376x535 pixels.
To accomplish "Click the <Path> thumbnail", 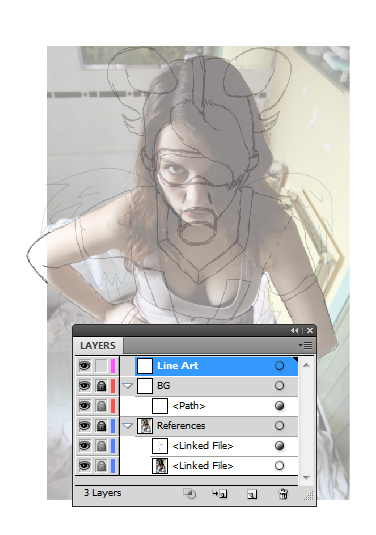I will point(160,406).
